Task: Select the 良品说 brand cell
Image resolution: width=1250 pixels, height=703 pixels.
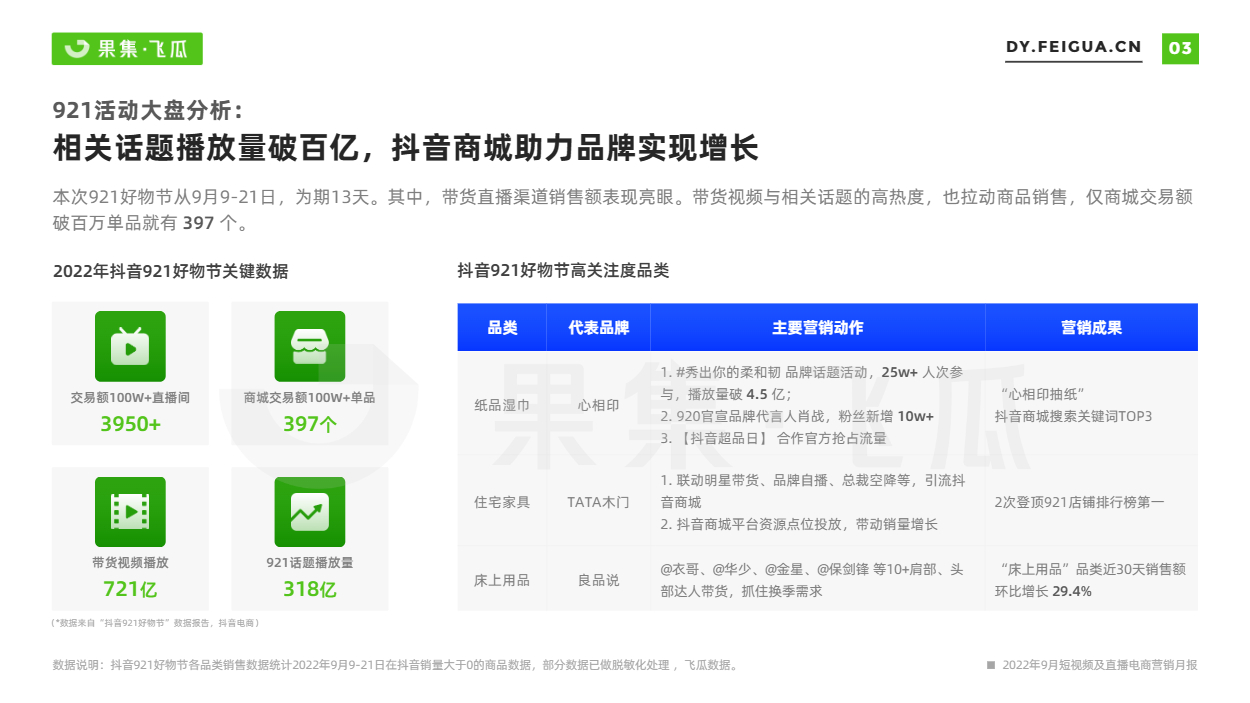Action: click(599, 580)
